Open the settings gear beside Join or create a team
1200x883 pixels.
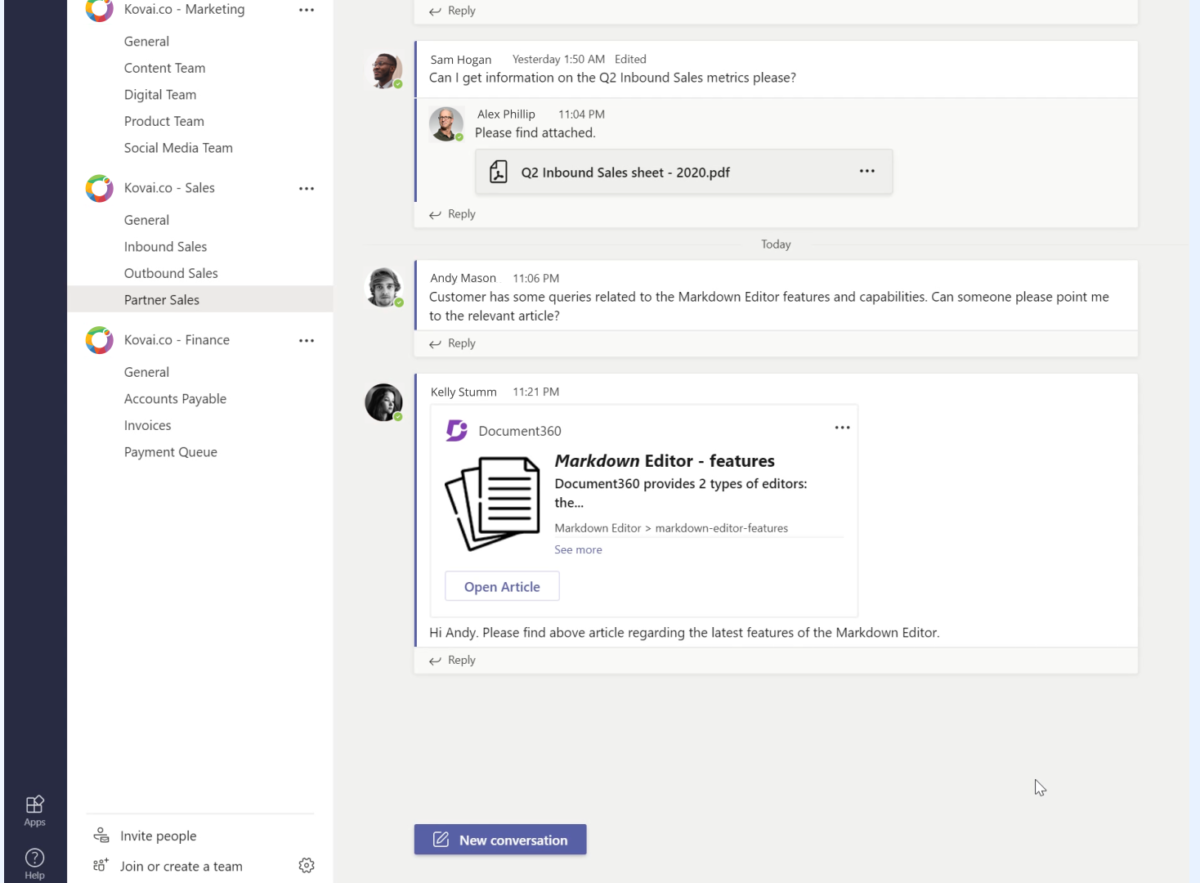pyautogui.click(x=306, y=865)
